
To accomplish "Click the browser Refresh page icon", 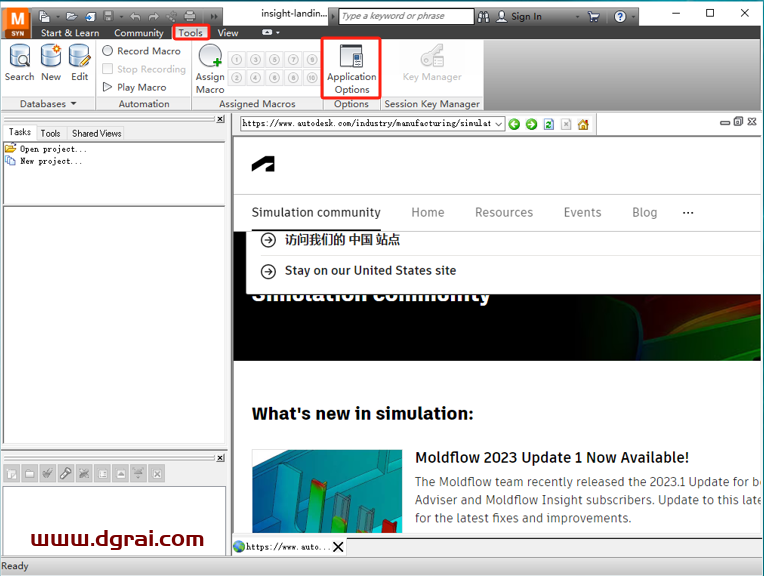I will (549, 124).
